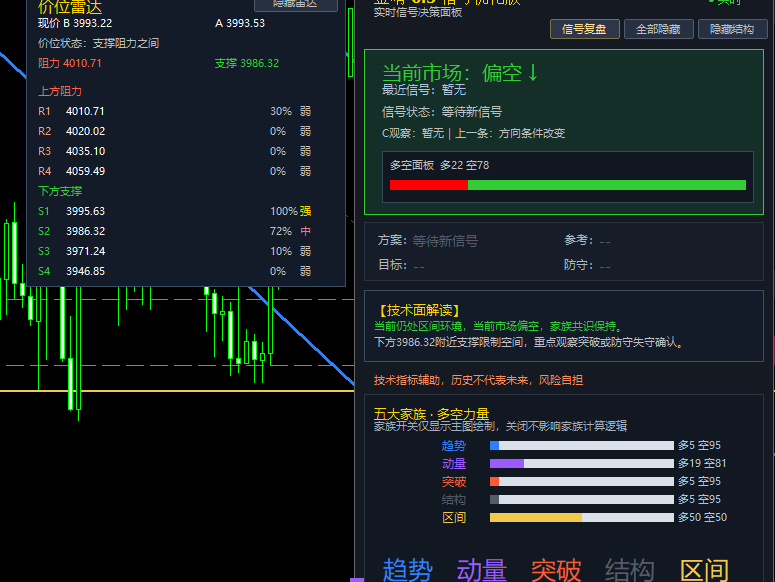Select resistance row R2 4020.02
The height and width of the screenshot is (582, 775).
175,131
